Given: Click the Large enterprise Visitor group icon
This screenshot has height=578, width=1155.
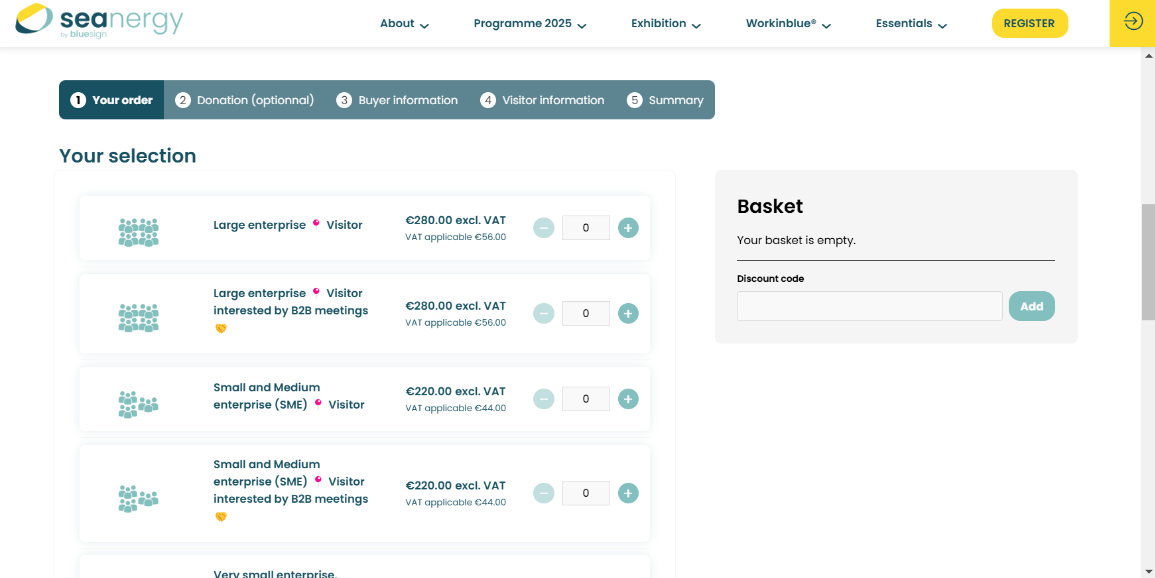Looking at the screenshot, I should tap(138, 232).
